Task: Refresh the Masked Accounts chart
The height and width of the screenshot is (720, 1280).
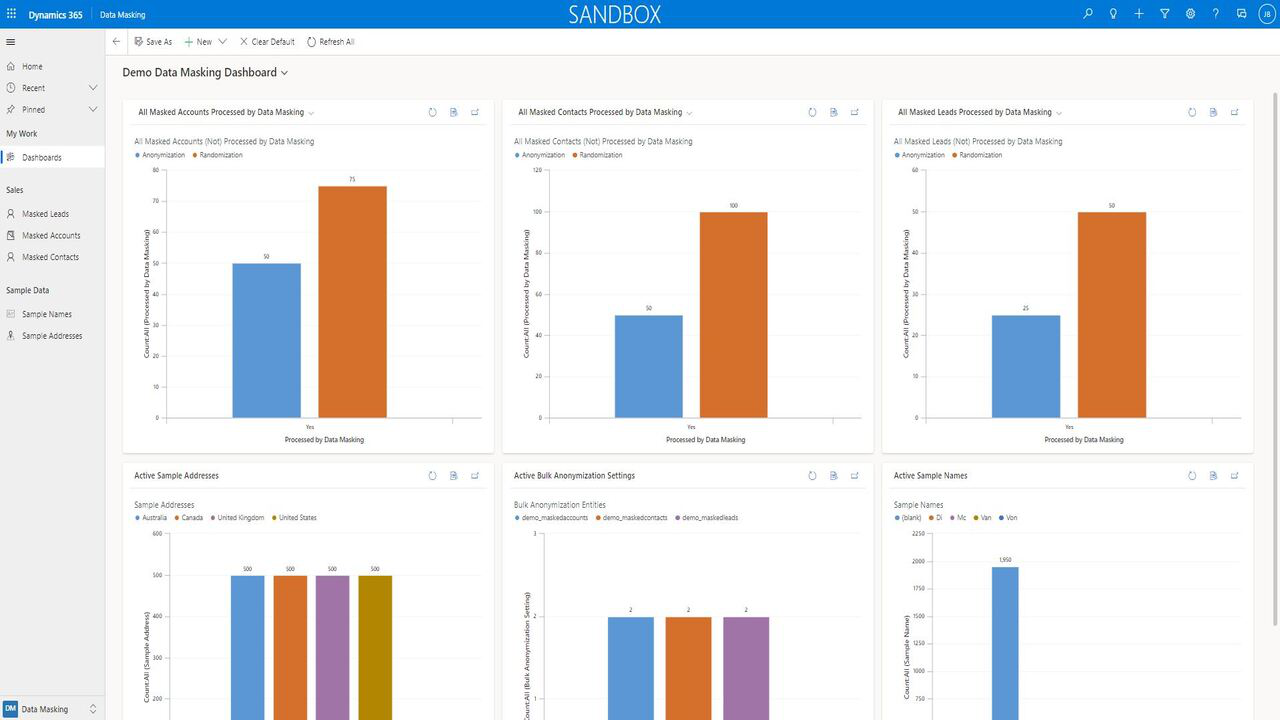Action: pos(432,112)
